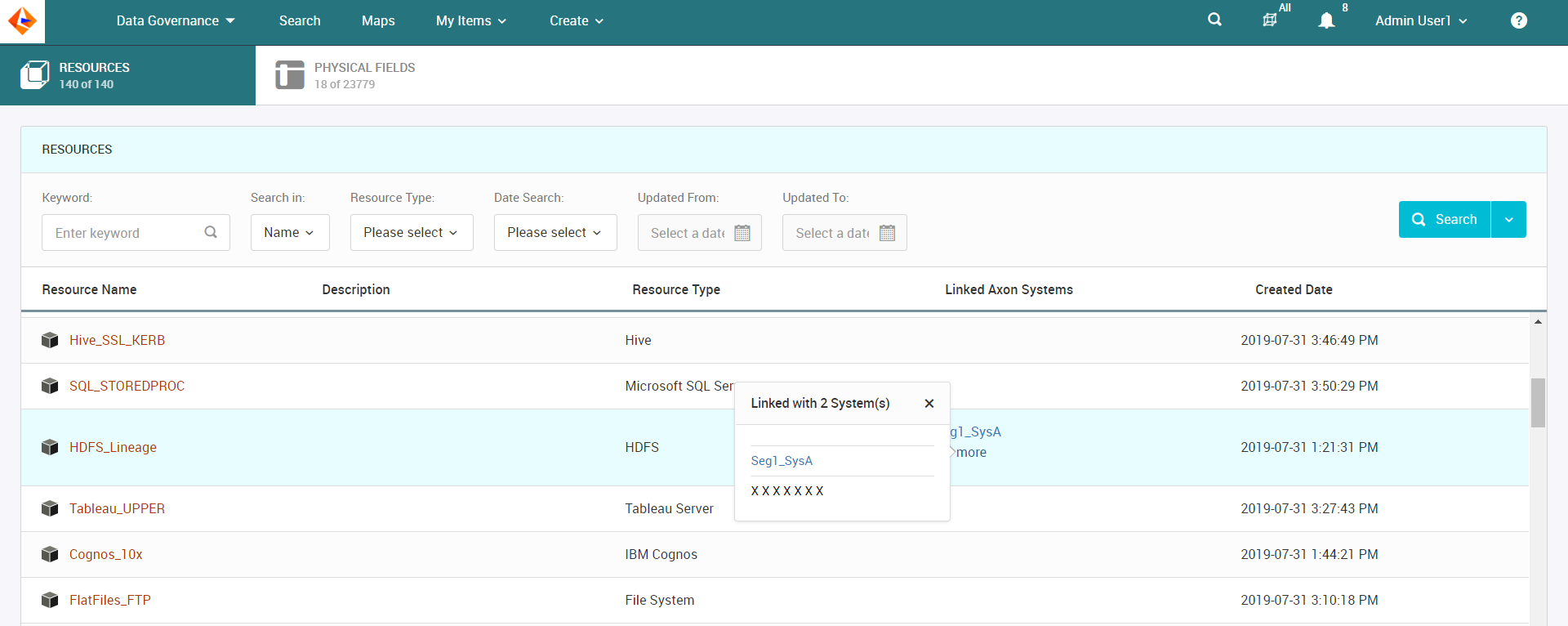This screenshot has width=1568, height=626.
Task: Click magnifier icon inside keyword field
Action: click(211, 232)
